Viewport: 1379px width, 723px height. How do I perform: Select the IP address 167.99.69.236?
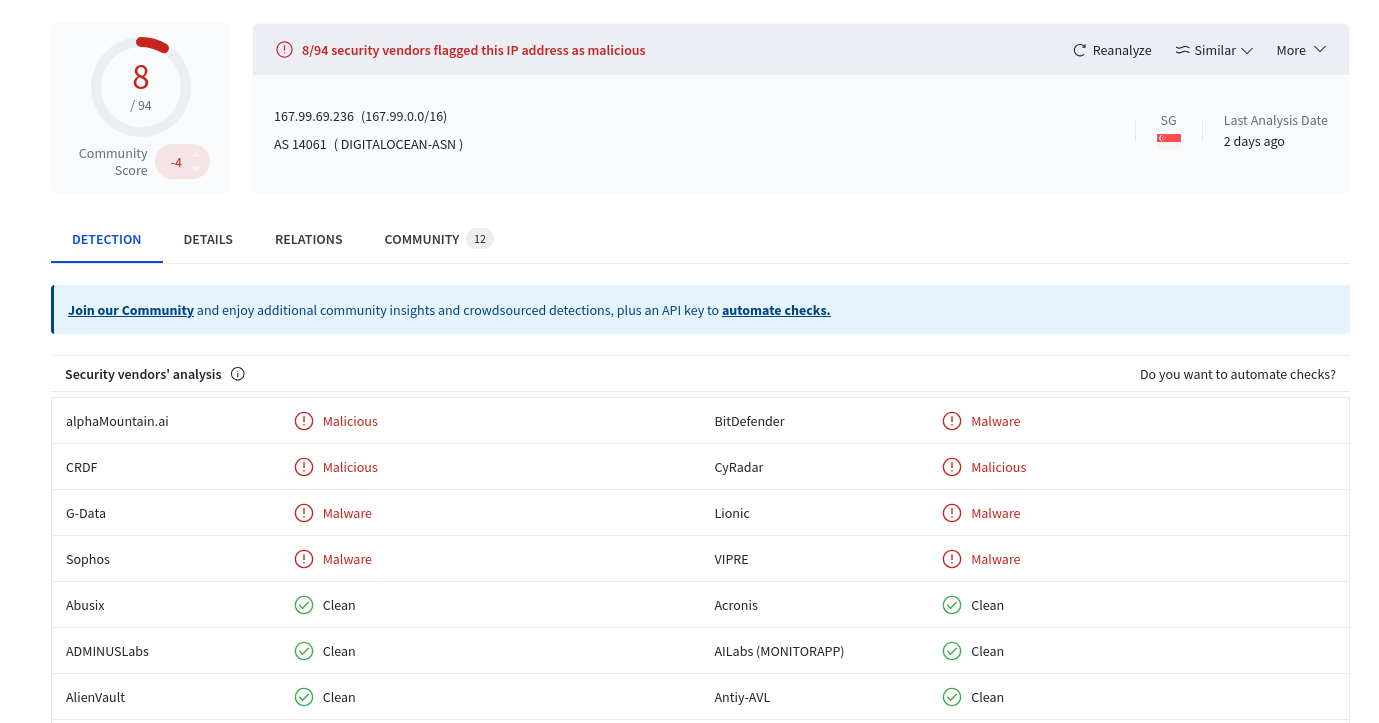[314, 116]
